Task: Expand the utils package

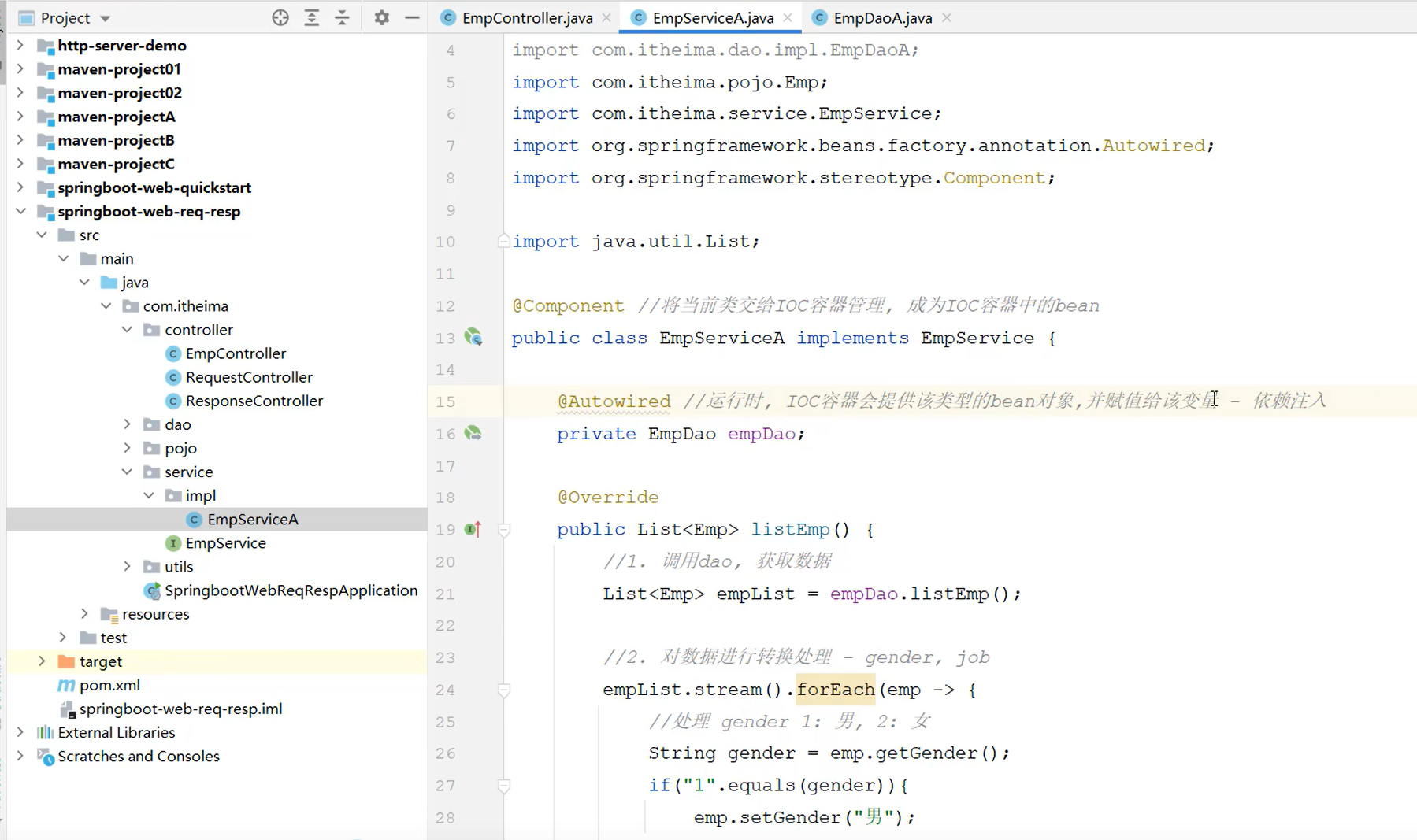Action: point(127,566)
